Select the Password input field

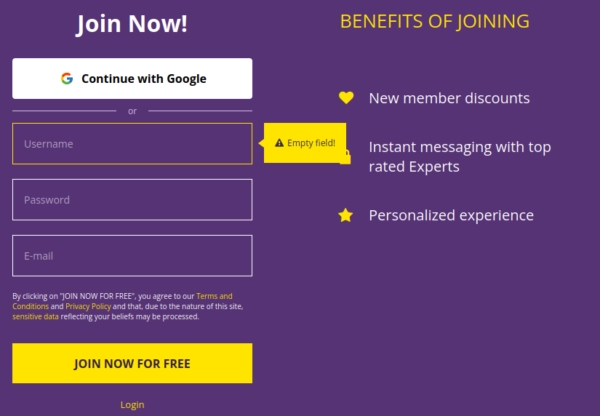pyautogui.click(x=132, y=200)
